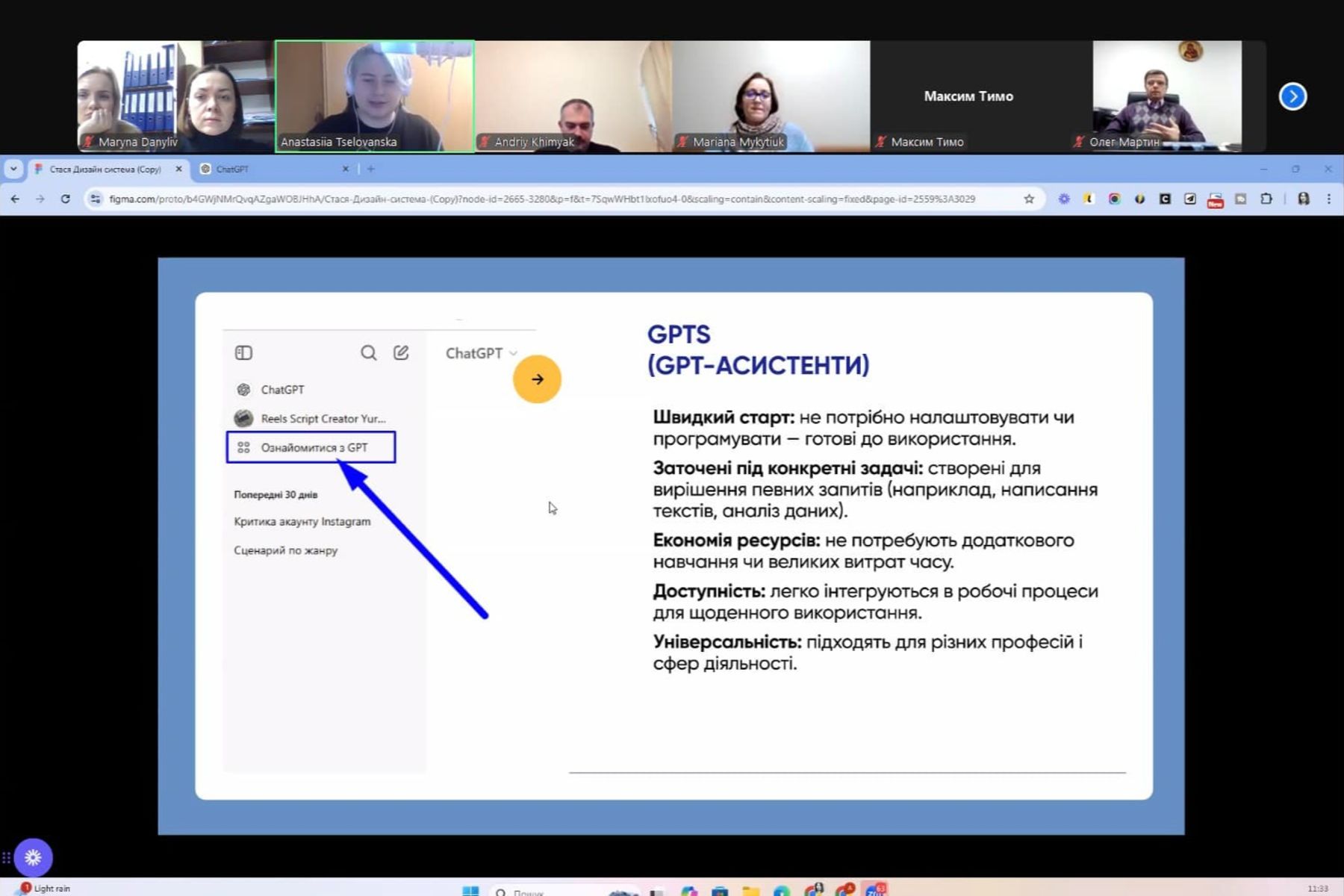Click the 'Доступність:' text
The image size is (1344, 896).
(709, 591)
